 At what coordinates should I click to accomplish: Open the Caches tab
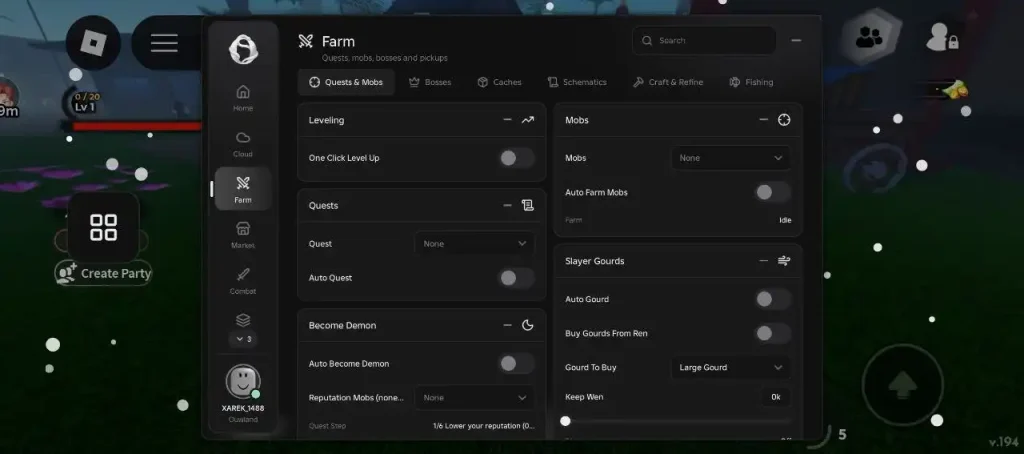(x=500, y=82)
